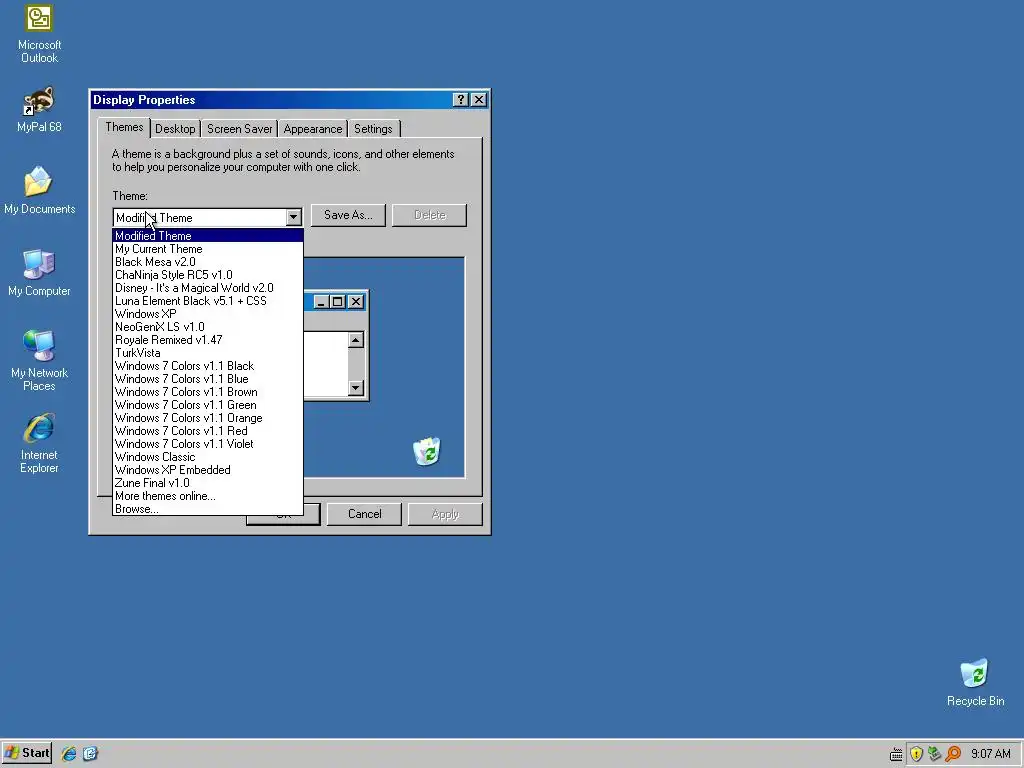The image size is (1024, 768).
Task: Click Browse... in the theme list
Action: click(x=208, y=509)
